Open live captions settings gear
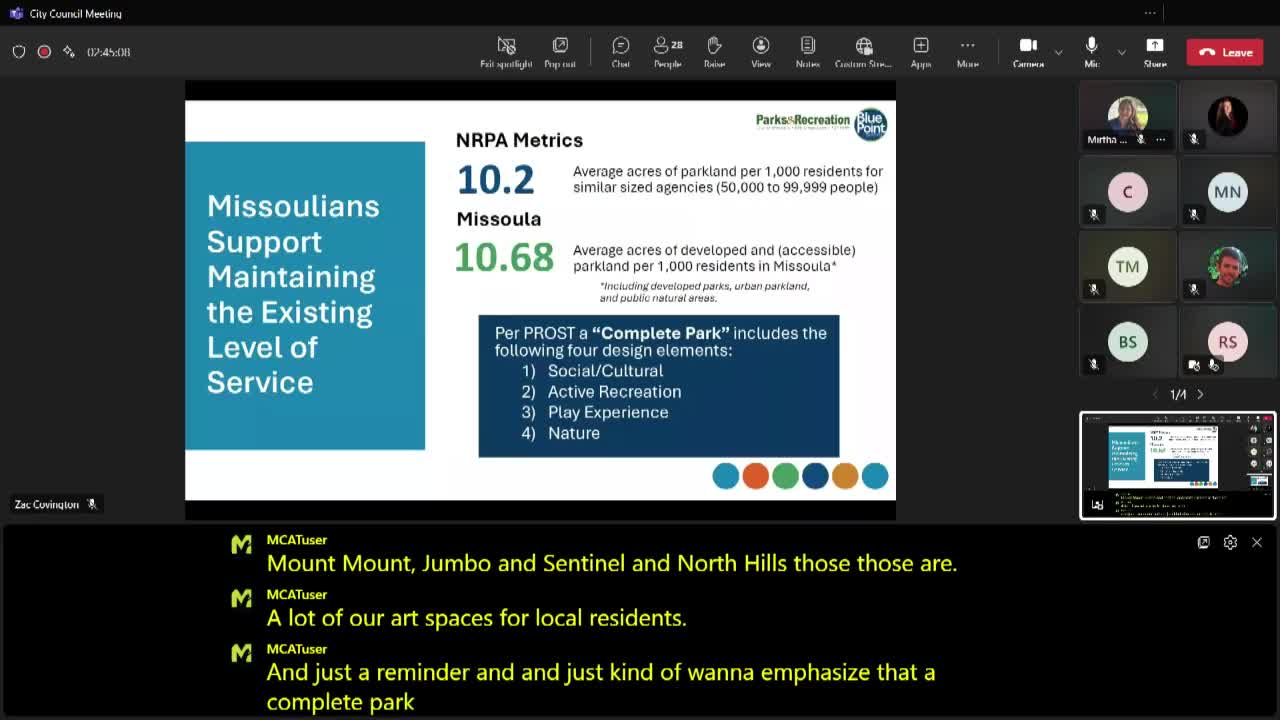Viewport: 1280px width, 720px height. point(1230,542)
